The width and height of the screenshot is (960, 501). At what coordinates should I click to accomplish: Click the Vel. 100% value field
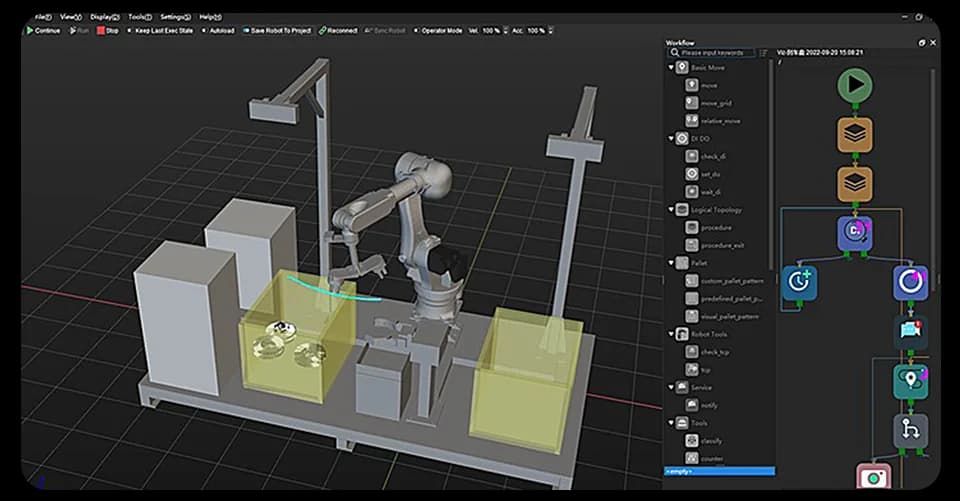491,31
